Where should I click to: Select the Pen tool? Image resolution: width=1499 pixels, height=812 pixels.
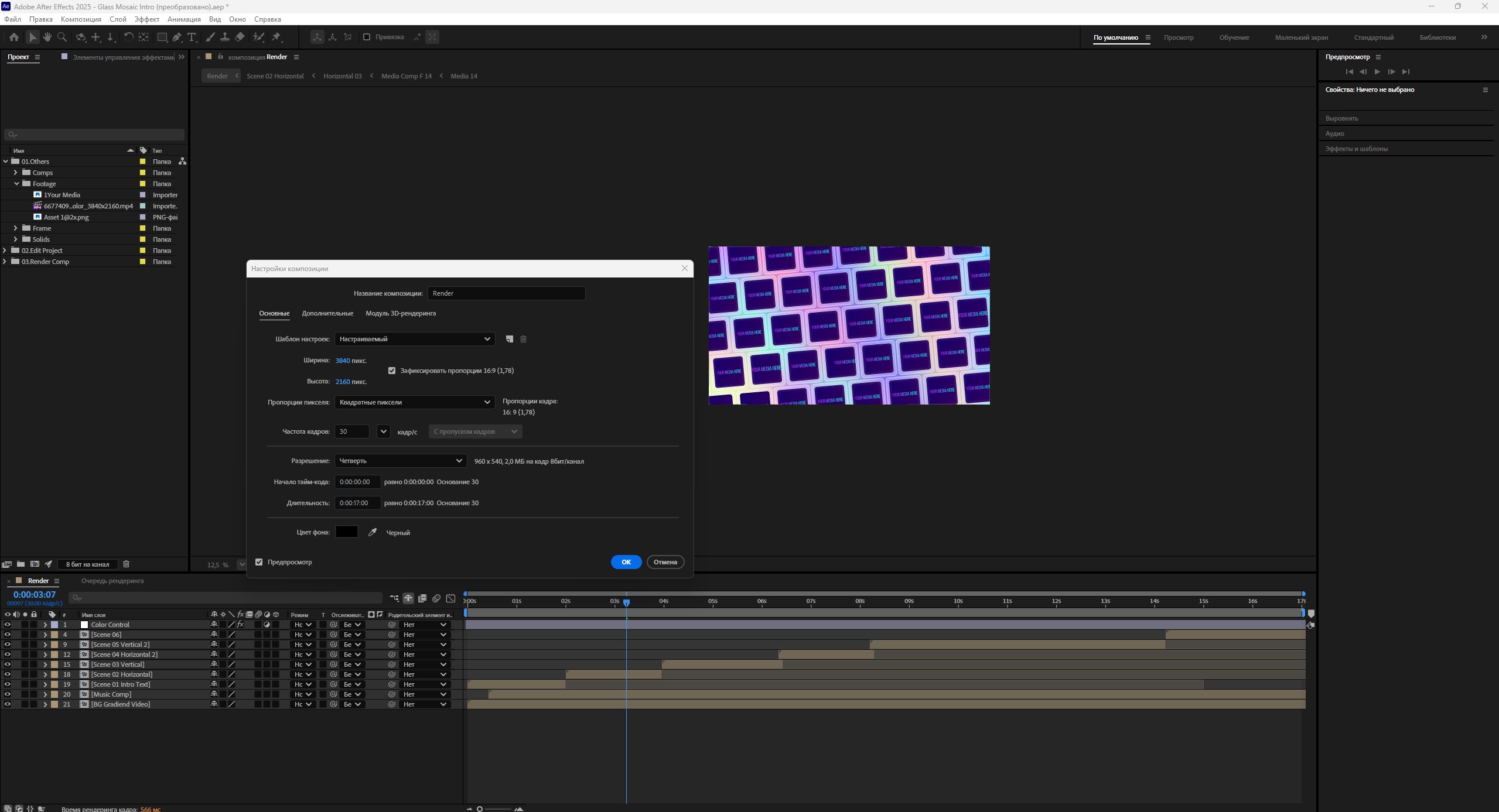(x=177, y=37)
